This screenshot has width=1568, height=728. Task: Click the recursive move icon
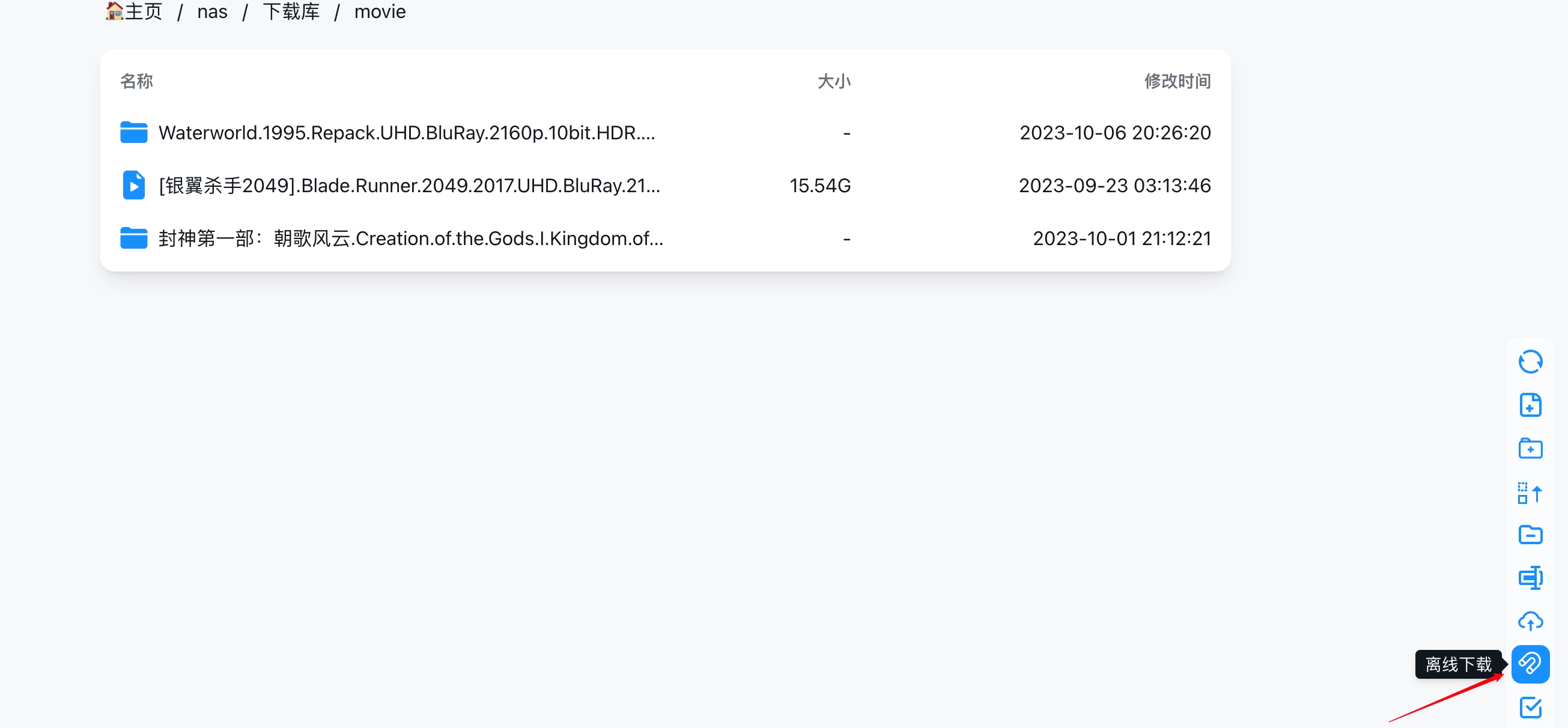click(x=1530, y=493)
